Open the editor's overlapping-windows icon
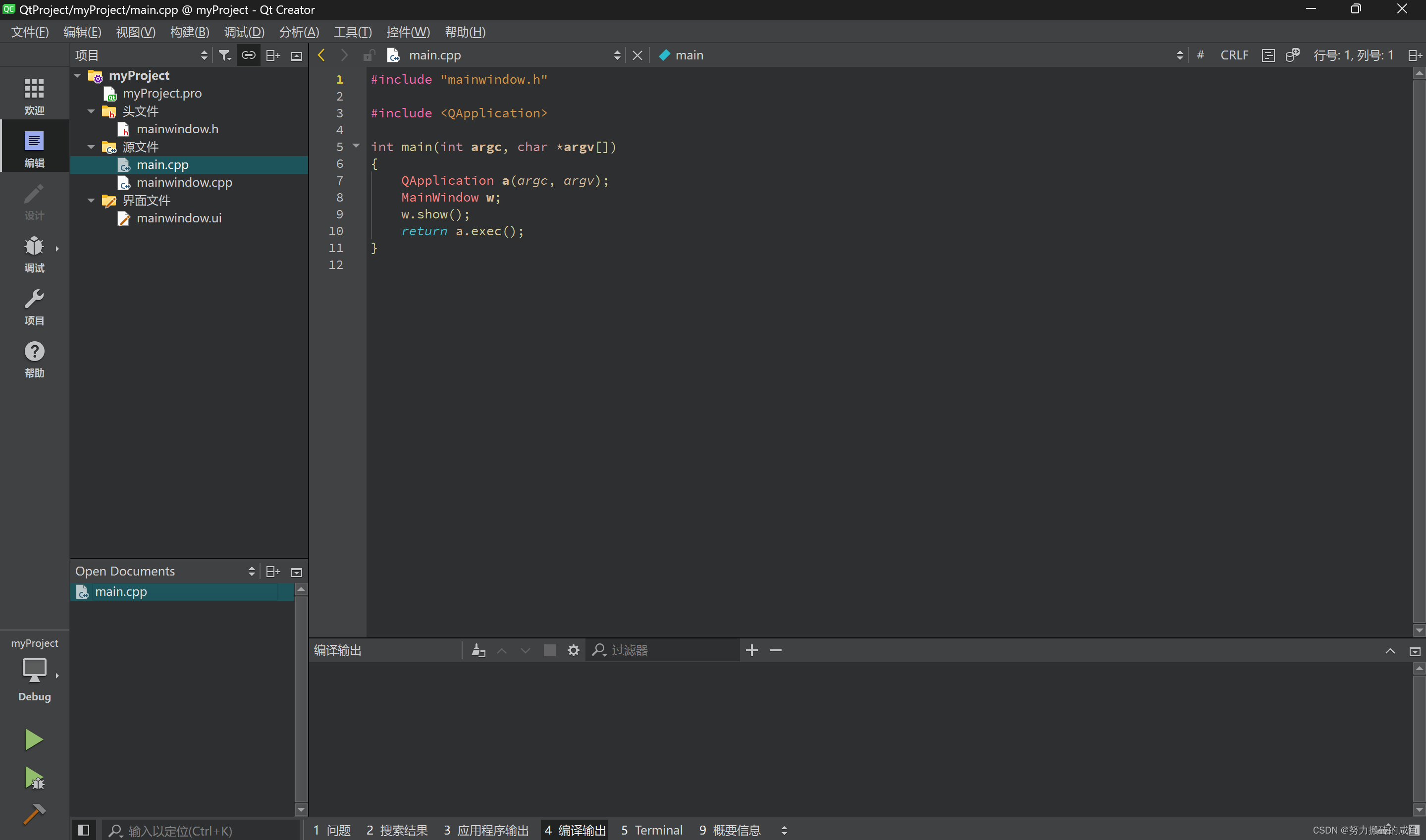Viewport: 1426px width, 840px height. coord(1292,55)
